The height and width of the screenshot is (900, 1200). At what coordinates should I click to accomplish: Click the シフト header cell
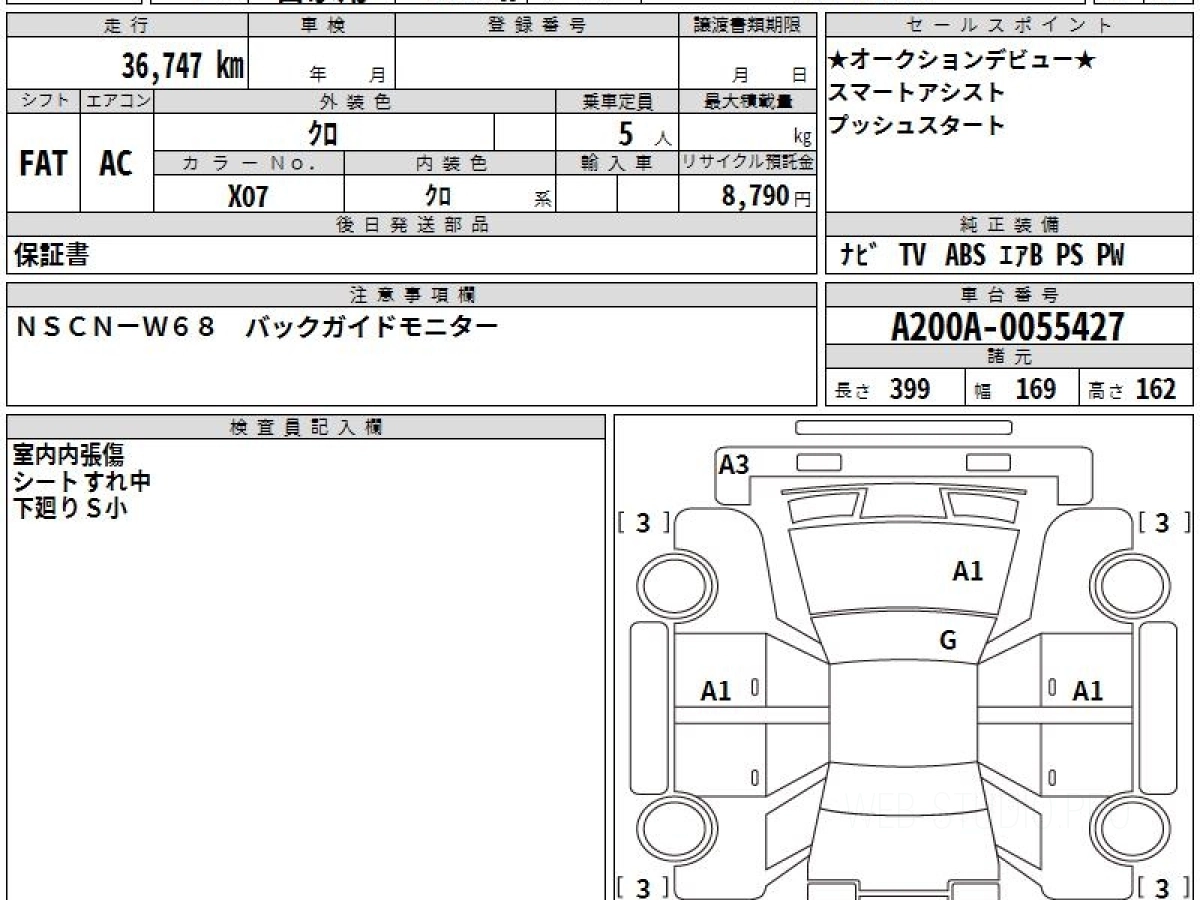(x=43, y=101)
